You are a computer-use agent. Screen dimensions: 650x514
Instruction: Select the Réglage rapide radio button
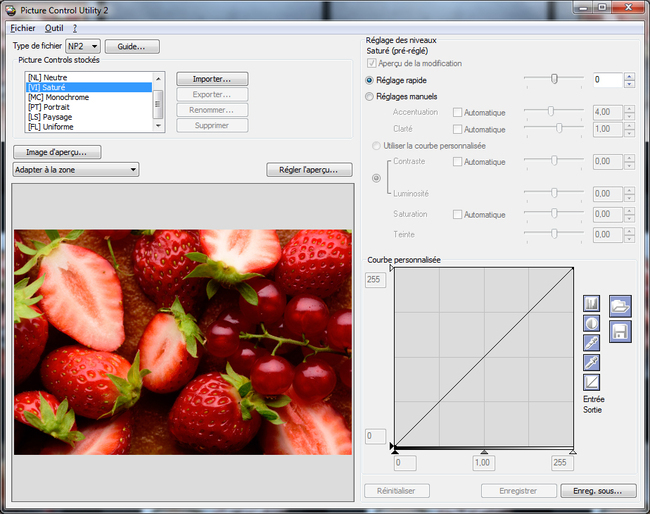tap(369, 80)
